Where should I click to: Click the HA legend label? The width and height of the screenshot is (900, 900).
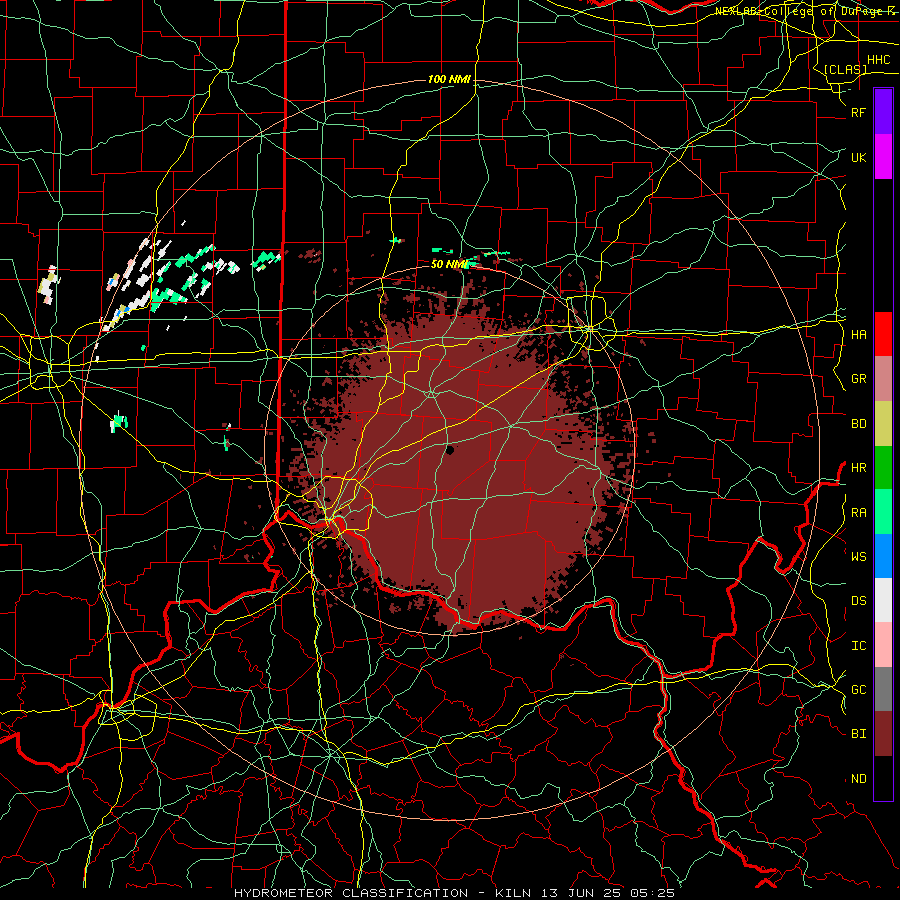[858, 335]
